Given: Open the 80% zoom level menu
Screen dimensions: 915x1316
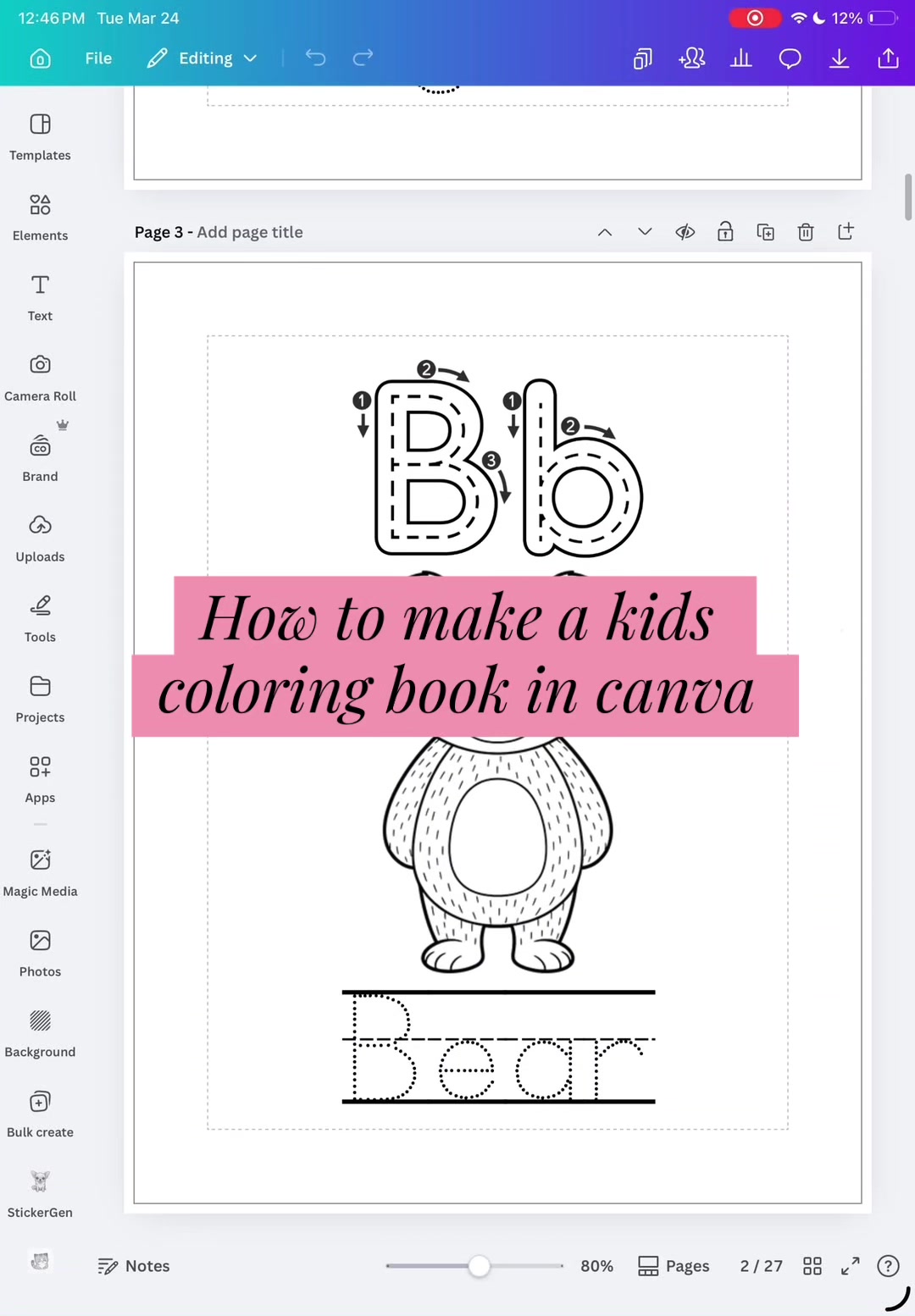Looking at the screenshot, I should (x=597, y=1266).
